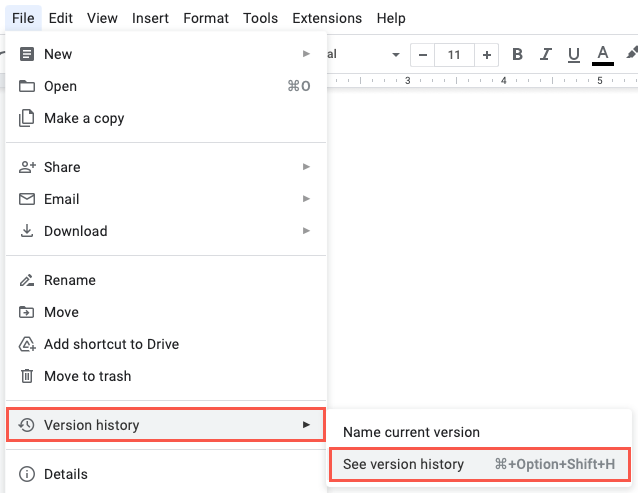
Task: Click the highlight color marker icon
Action: pos(631,53)
